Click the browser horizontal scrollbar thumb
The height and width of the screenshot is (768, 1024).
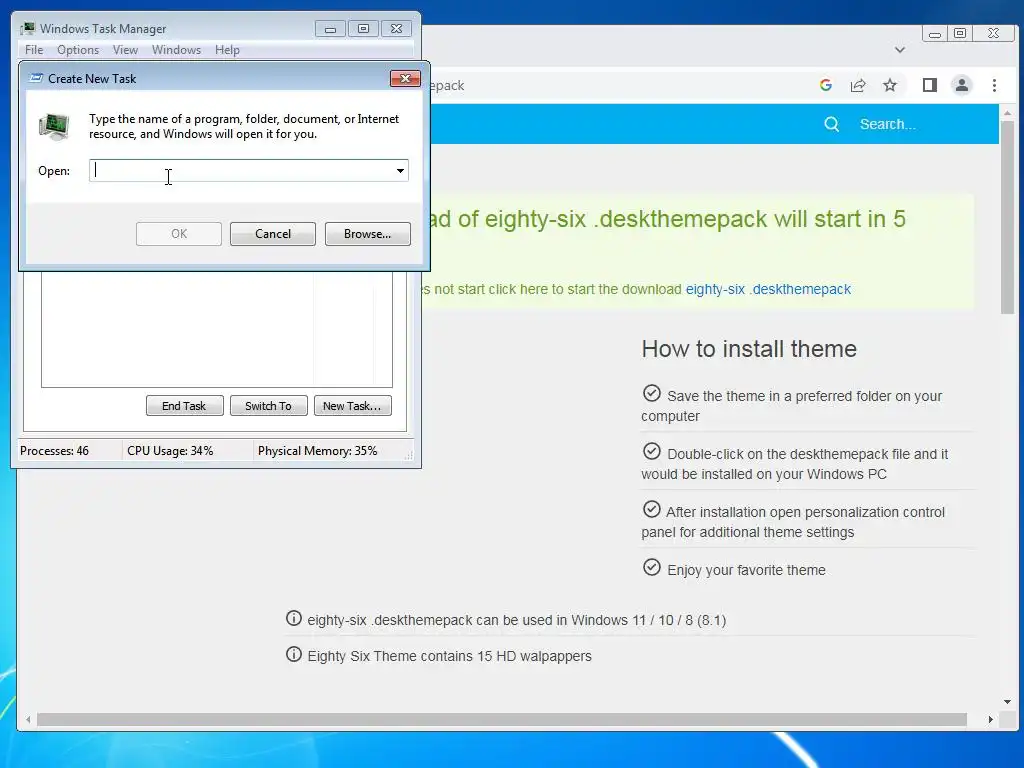[x=502, y=720]
